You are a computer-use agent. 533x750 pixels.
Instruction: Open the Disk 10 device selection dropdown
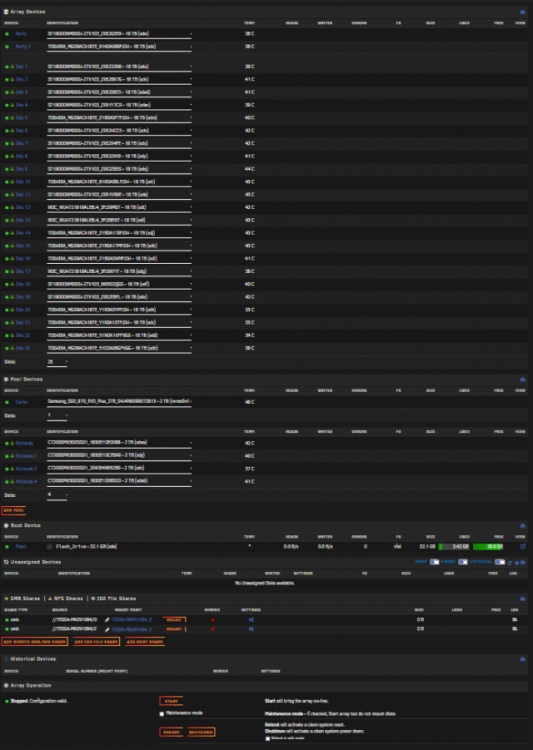(119, 182)
